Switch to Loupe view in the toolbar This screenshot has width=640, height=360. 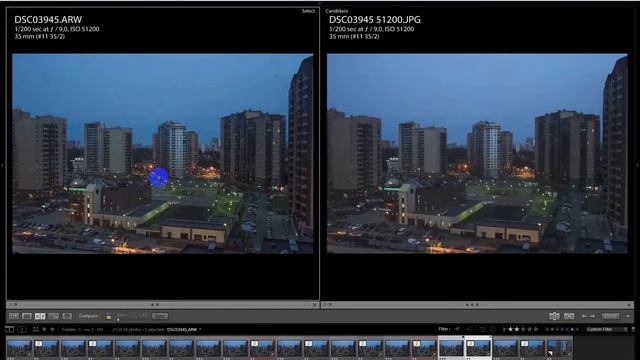pyautogui.click(x=27, y=316)
